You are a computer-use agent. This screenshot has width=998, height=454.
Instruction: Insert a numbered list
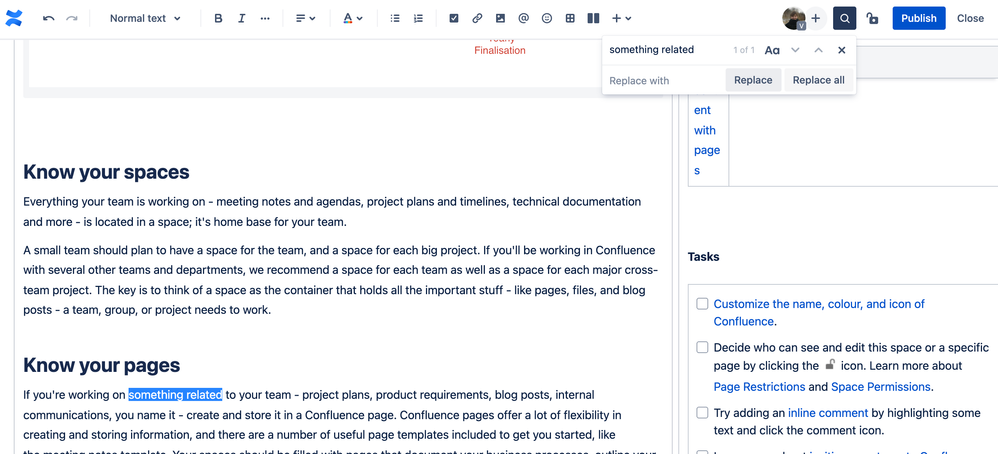click(x=418, y=18)
